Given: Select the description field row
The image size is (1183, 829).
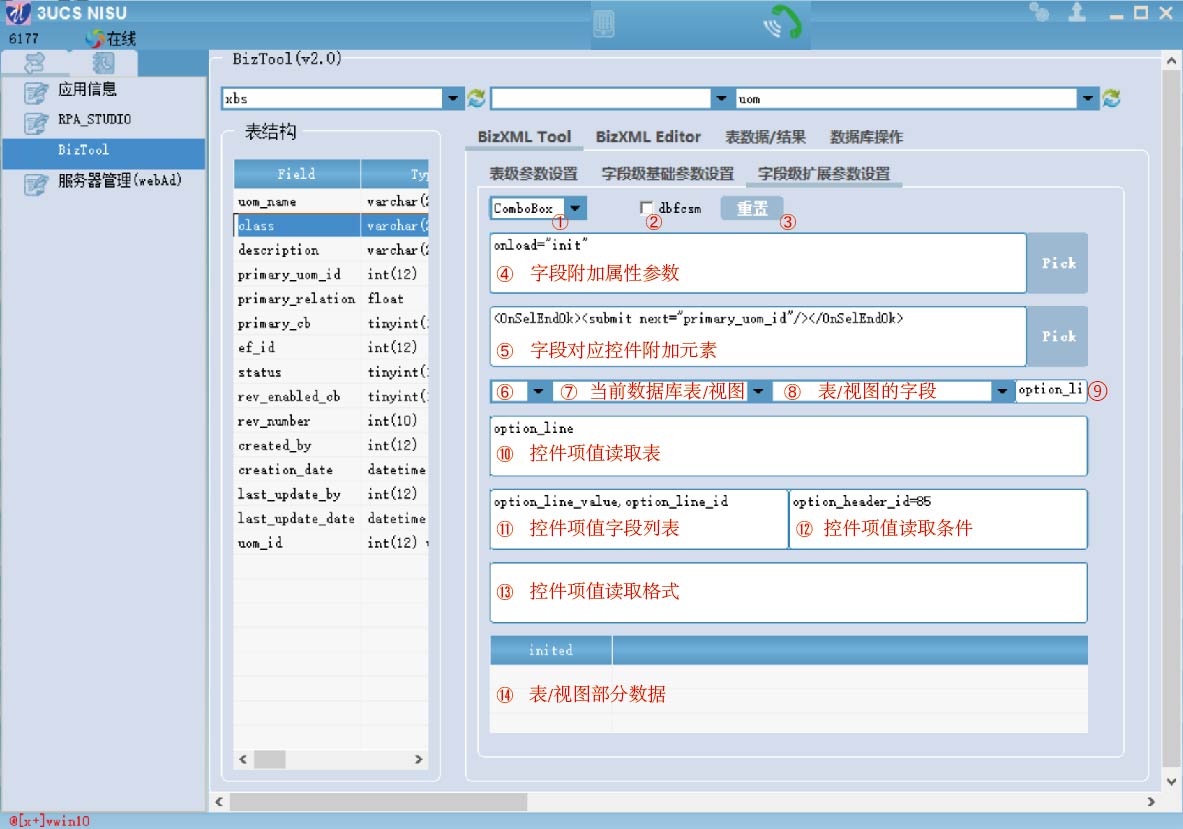Looking at the screenshot, I should pos(331,250).
